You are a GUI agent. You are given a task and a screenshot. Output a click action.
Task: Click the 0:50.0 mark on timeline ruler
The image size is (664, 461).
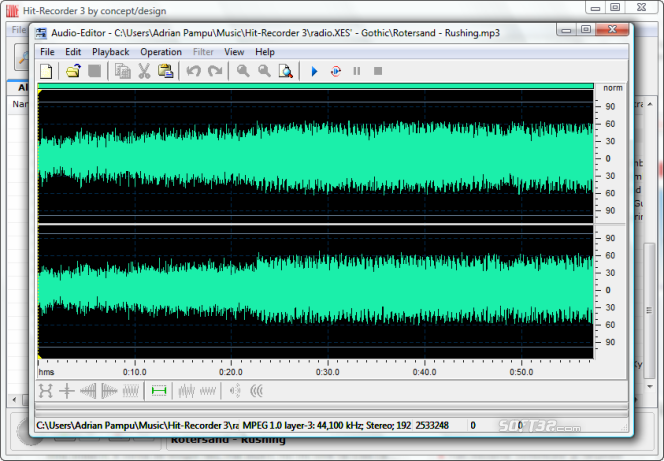point(521,372)
